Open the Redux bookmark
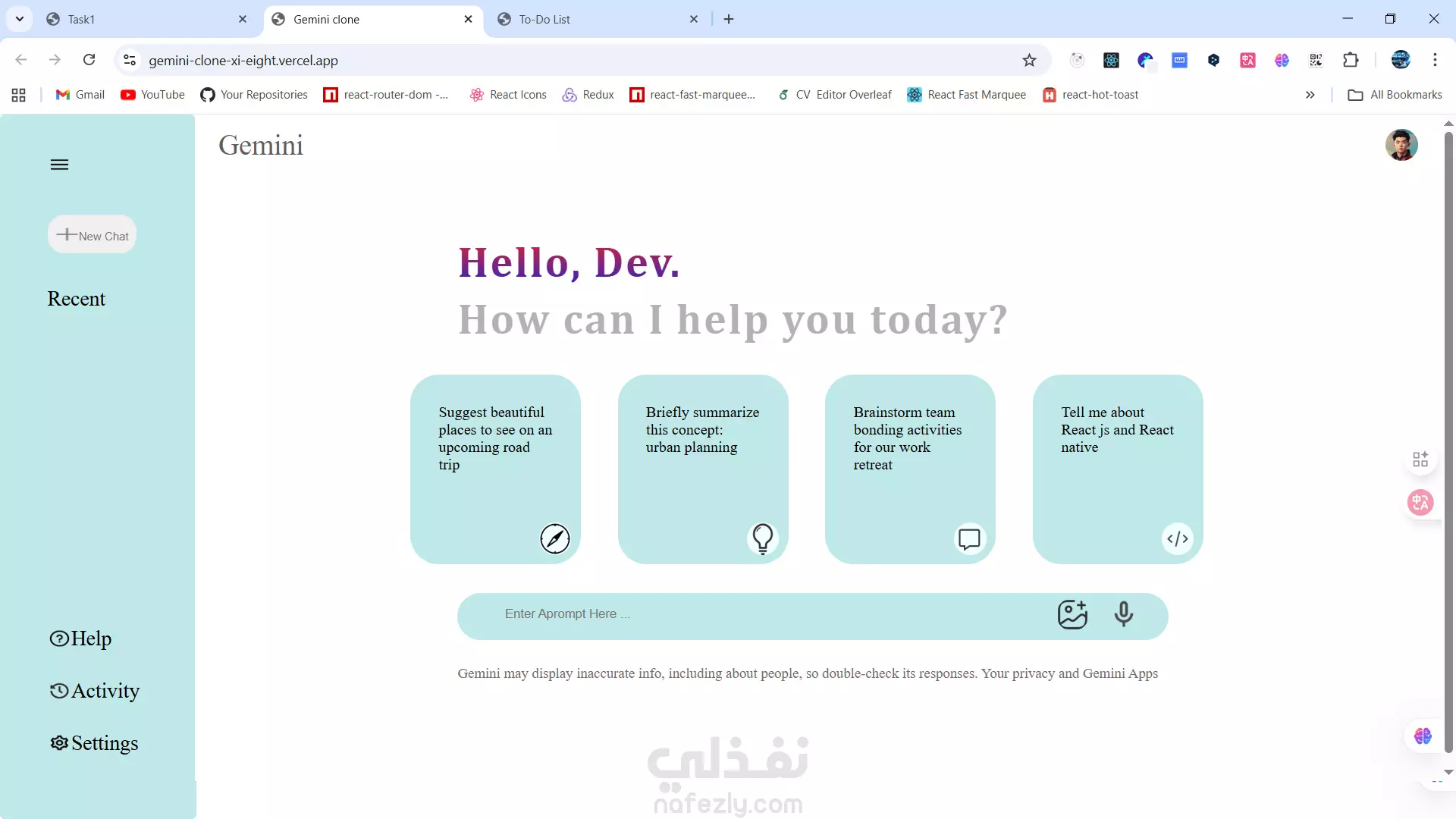 coord(588,95)
